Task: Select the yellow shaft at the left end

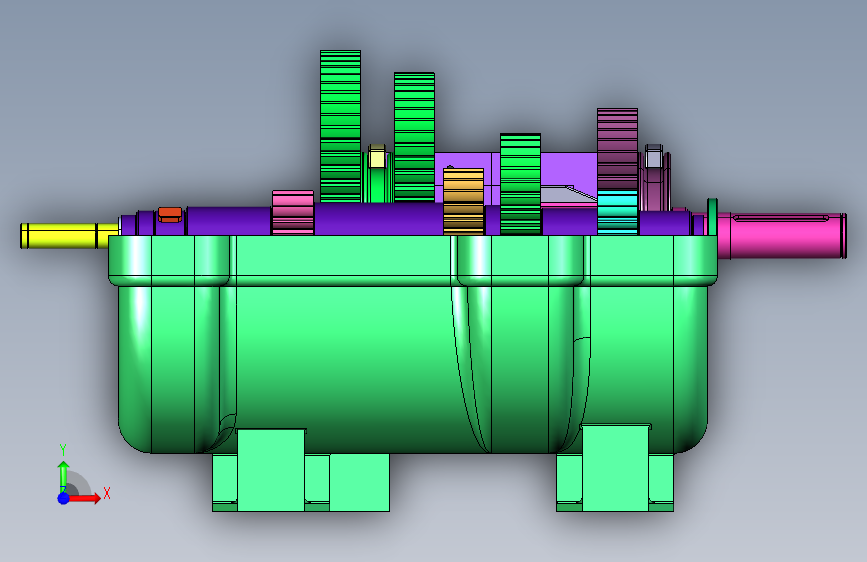Action: tap(69, 236)
